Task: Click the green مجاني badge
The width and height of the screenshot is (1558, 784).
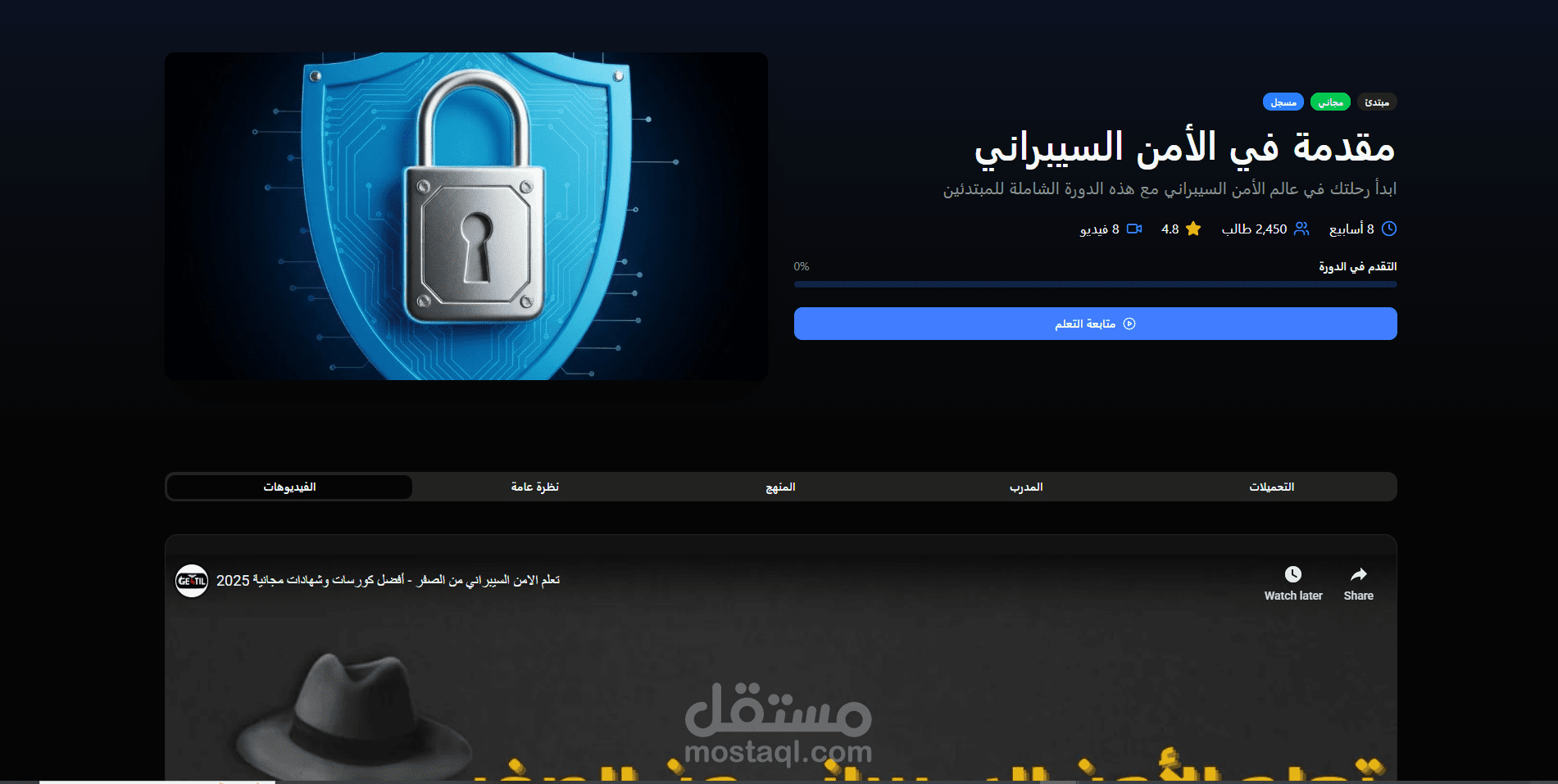Action: point(1330,102)
